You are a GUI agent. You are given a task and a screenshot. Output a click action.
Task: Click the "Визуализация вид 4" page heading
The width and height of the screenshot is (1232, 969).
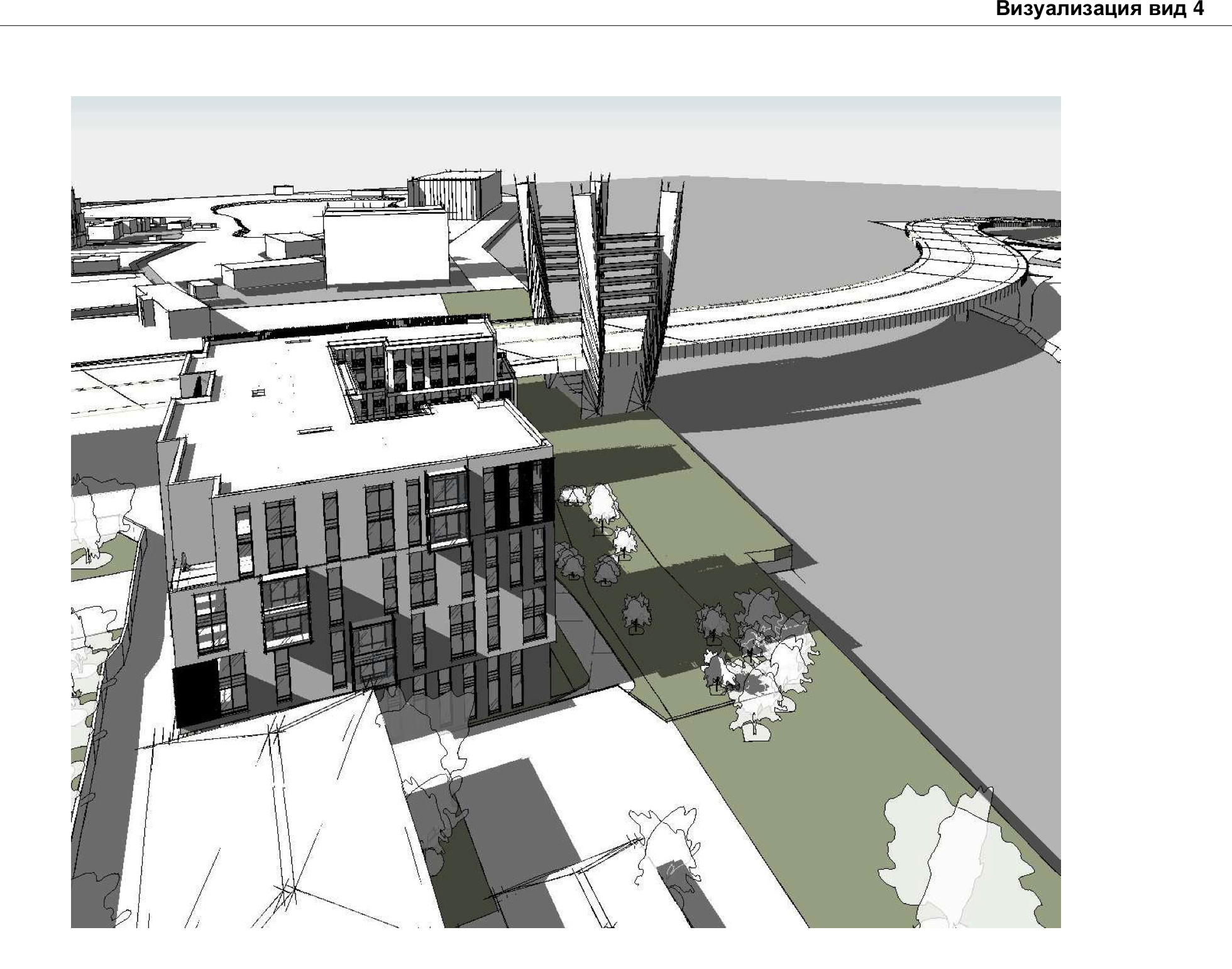(1099, 10)
